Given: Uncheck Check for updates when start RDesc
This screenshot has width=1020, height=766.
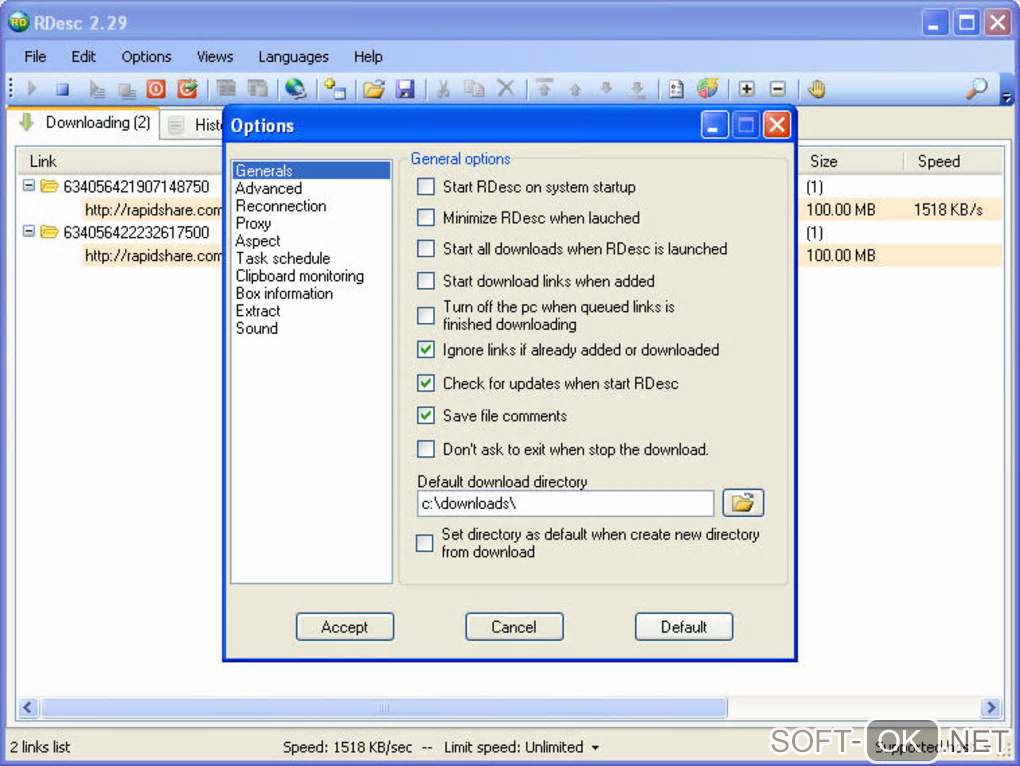Looking at the screenshot, I should (426, 383).
